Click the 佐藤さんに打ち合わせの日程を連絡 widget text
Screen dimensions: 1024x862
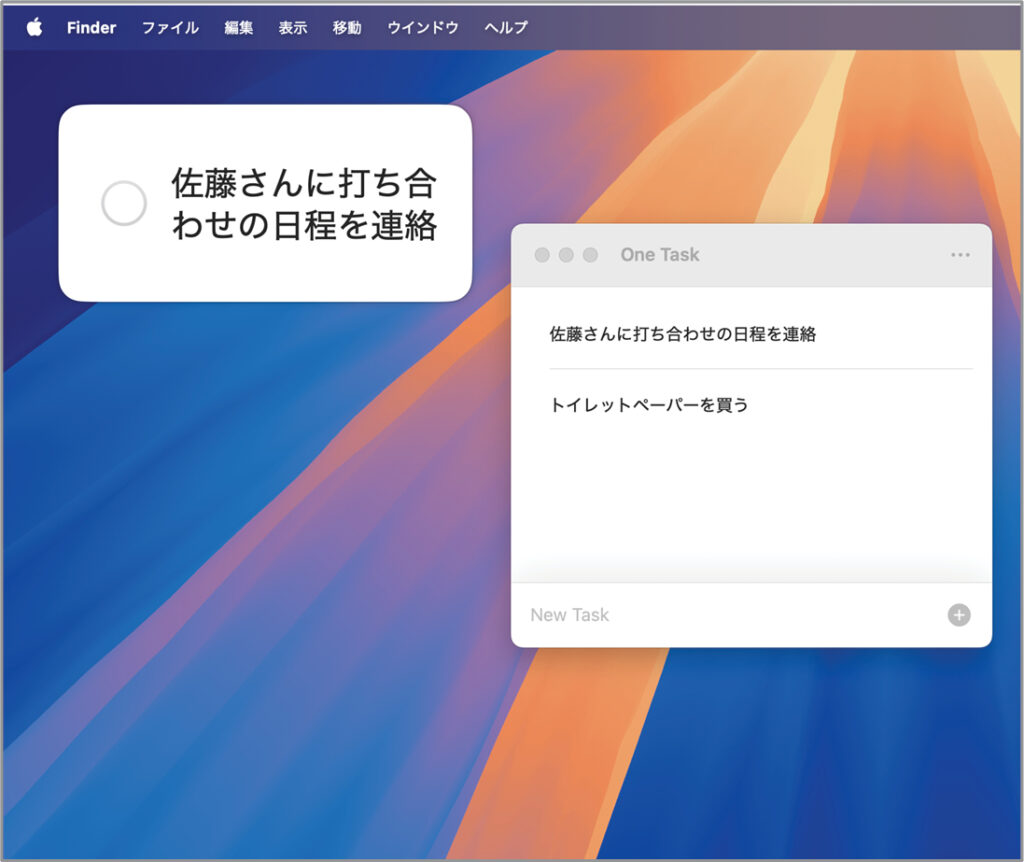304,203
